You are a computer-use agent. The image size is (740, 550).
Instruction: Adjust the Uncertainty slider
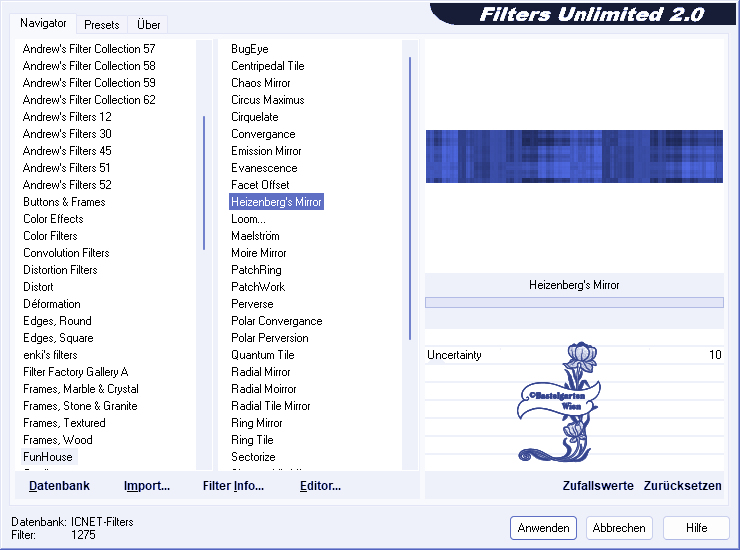tap(574, 355)
